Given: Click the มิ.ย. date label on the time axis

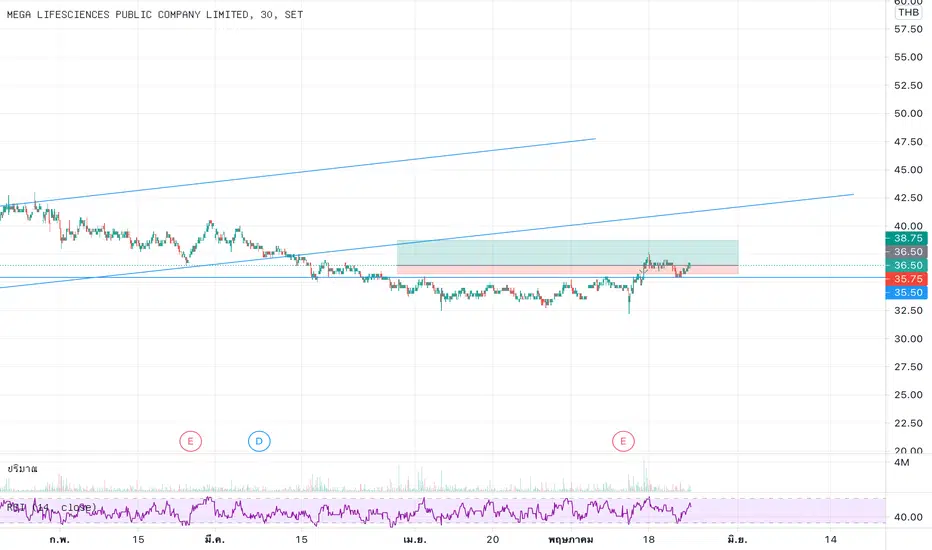Looking at the screenshot, I should tap(737, 540).
